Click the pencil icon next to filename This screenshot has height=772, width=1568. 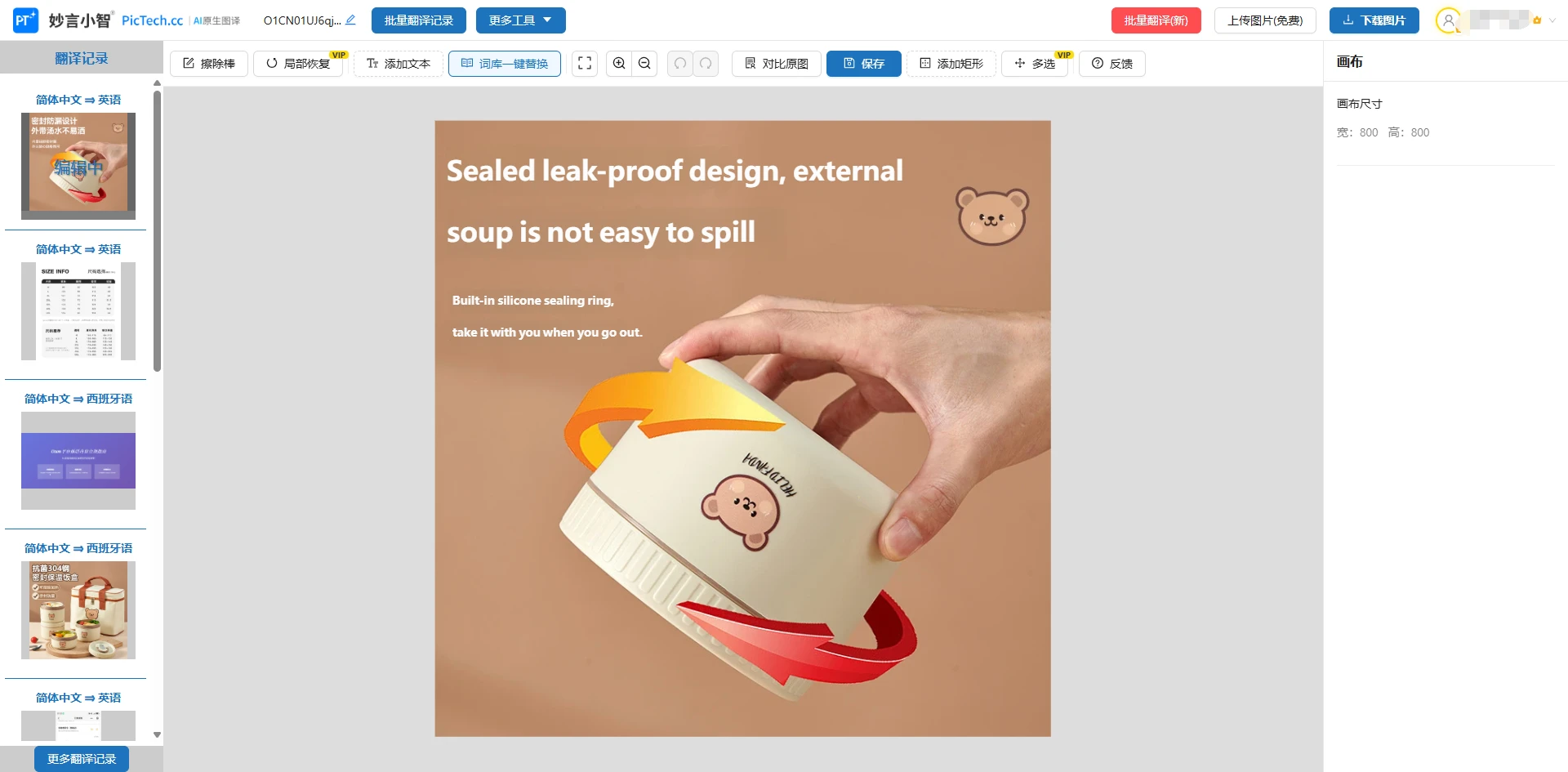350,20
